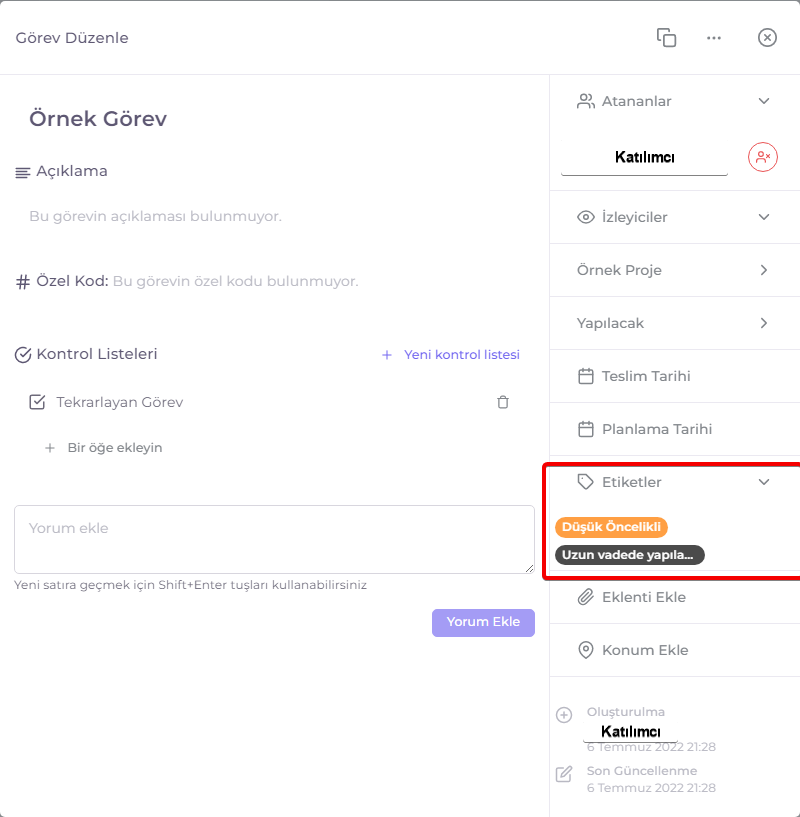Collapse the Etiketler section chevron
Viewport: 800px width, 817px height.
764,482
